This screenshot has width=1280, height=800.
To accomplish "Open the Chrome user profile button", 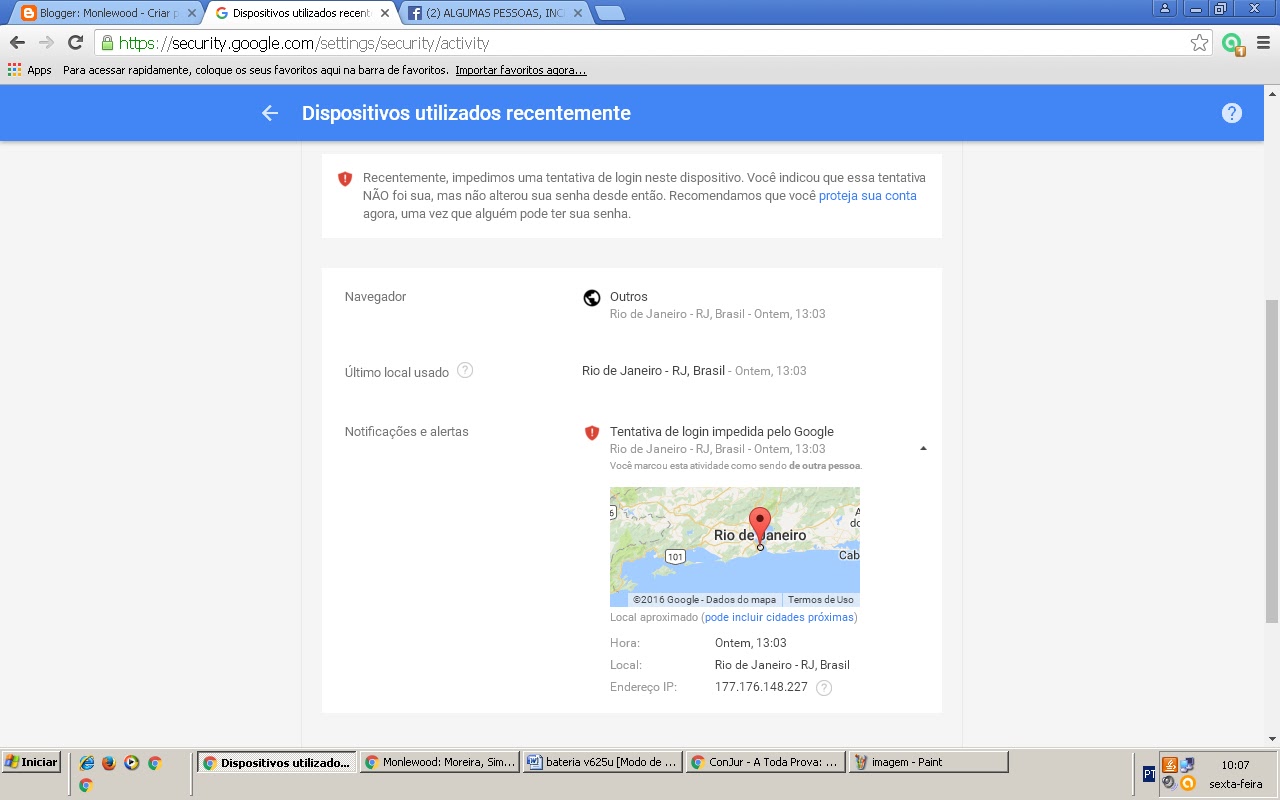I will (x=1164, y=8).
